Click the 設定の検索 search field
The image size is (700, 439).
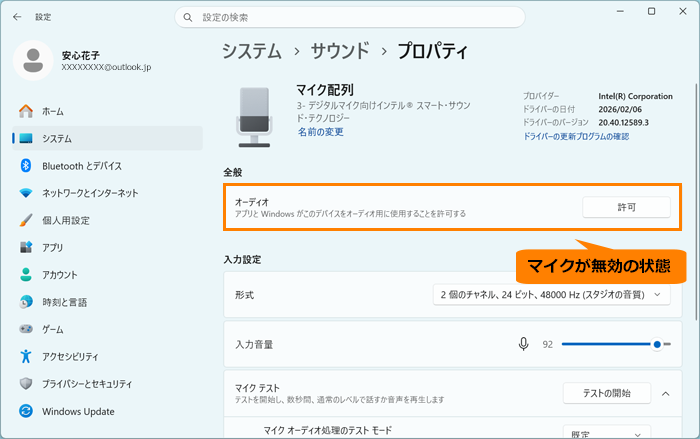click(350, 17)
